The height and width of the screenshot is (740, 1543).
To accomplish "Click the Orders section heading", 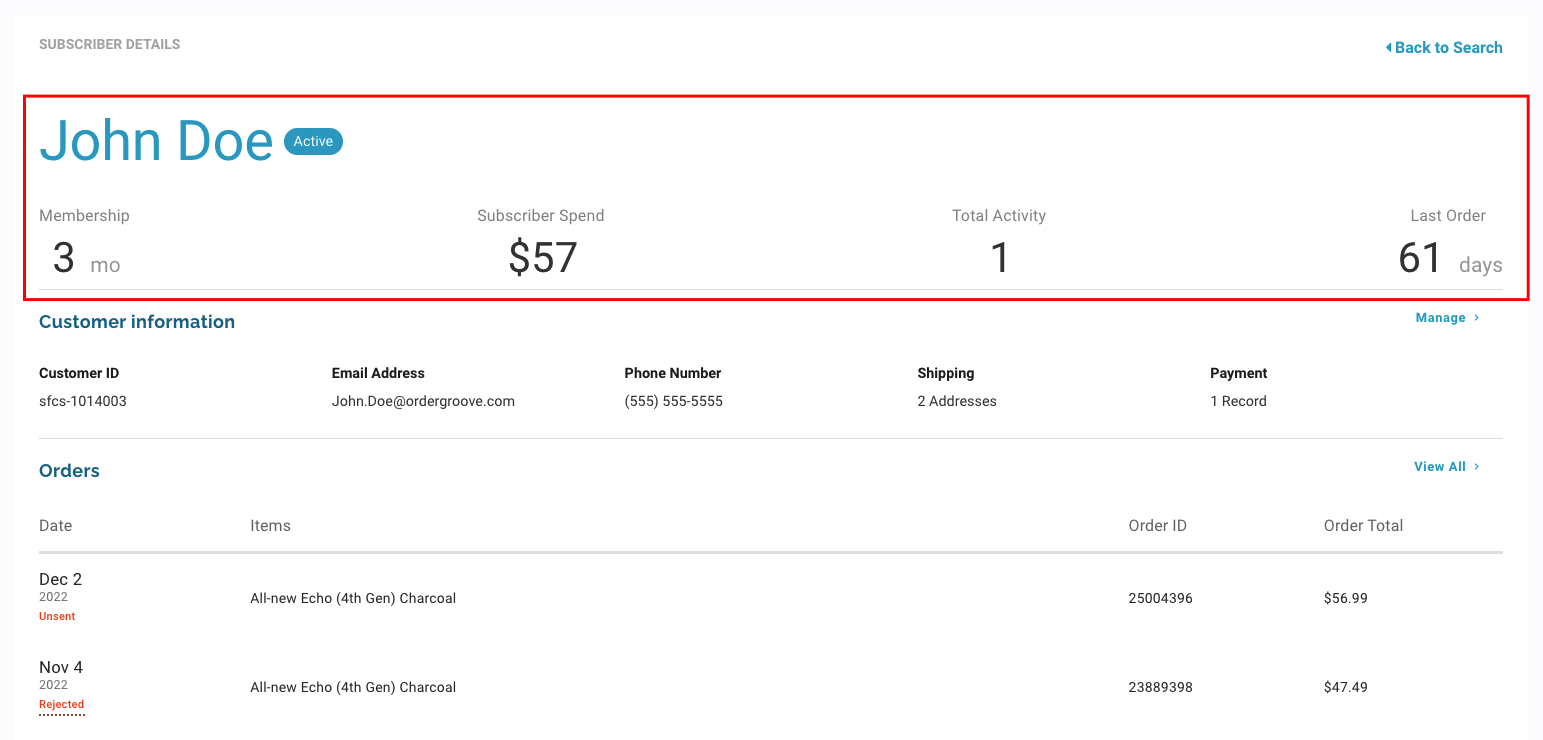I will tap(69, 471).
